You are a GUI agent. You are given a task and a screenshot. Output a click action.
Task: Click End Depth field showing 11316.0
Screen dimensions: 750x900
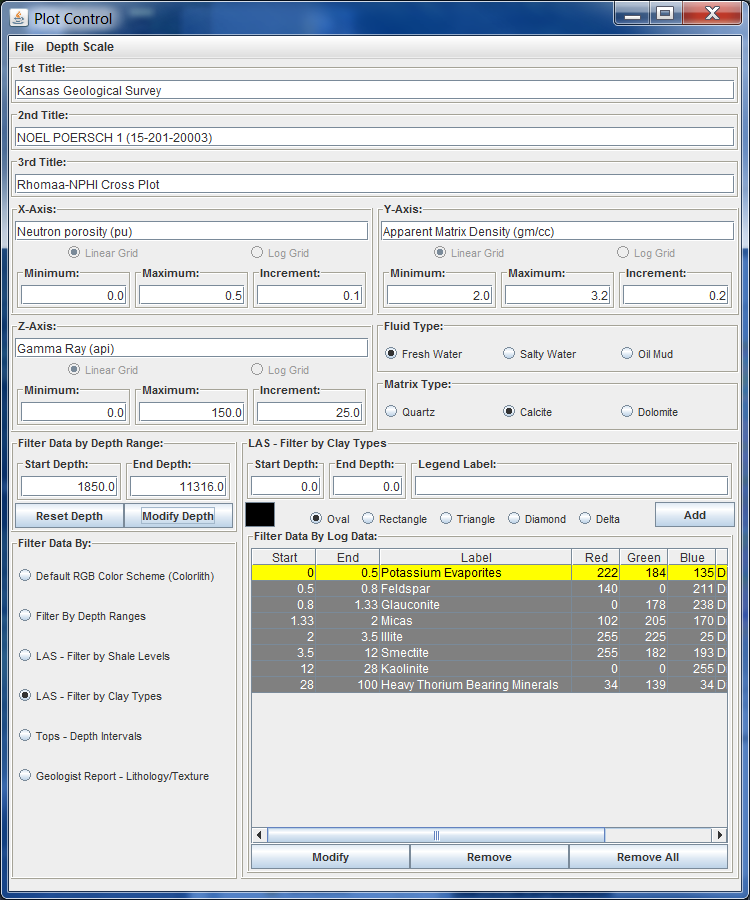[x=177, y=486]
